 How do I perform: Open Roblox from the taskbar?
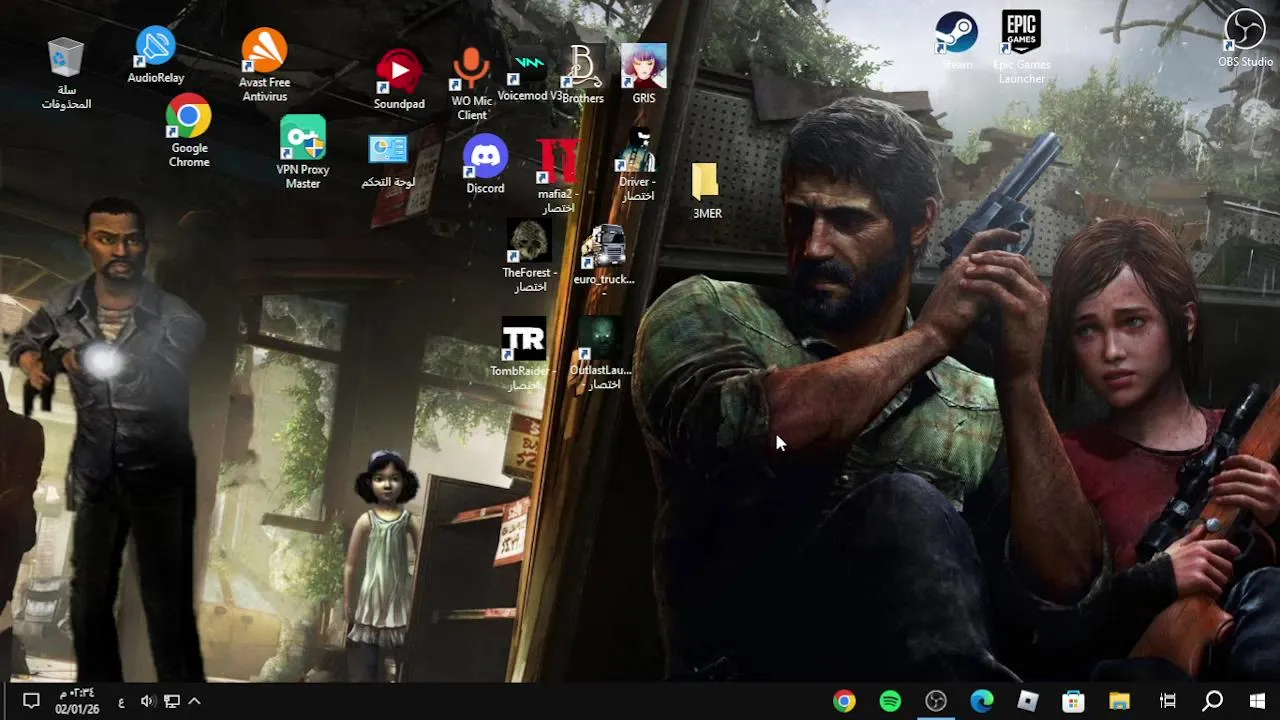[1028, 701]
